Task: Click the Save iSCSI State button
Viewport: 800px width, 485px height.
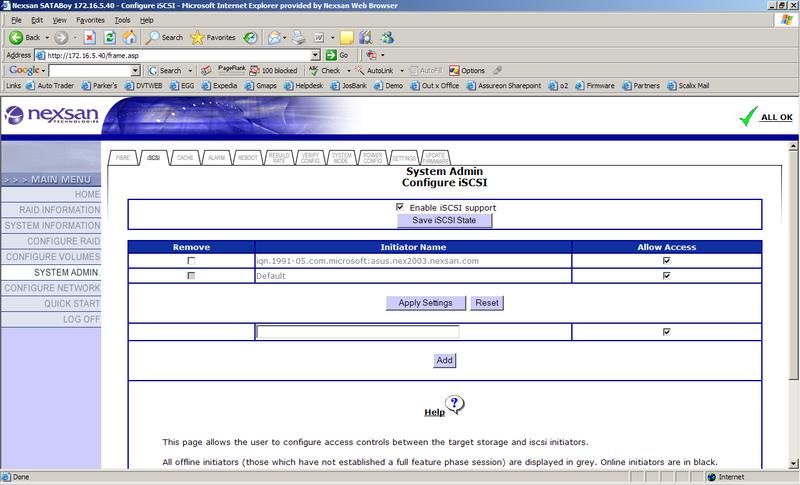Action: click(x=444, y=220)
